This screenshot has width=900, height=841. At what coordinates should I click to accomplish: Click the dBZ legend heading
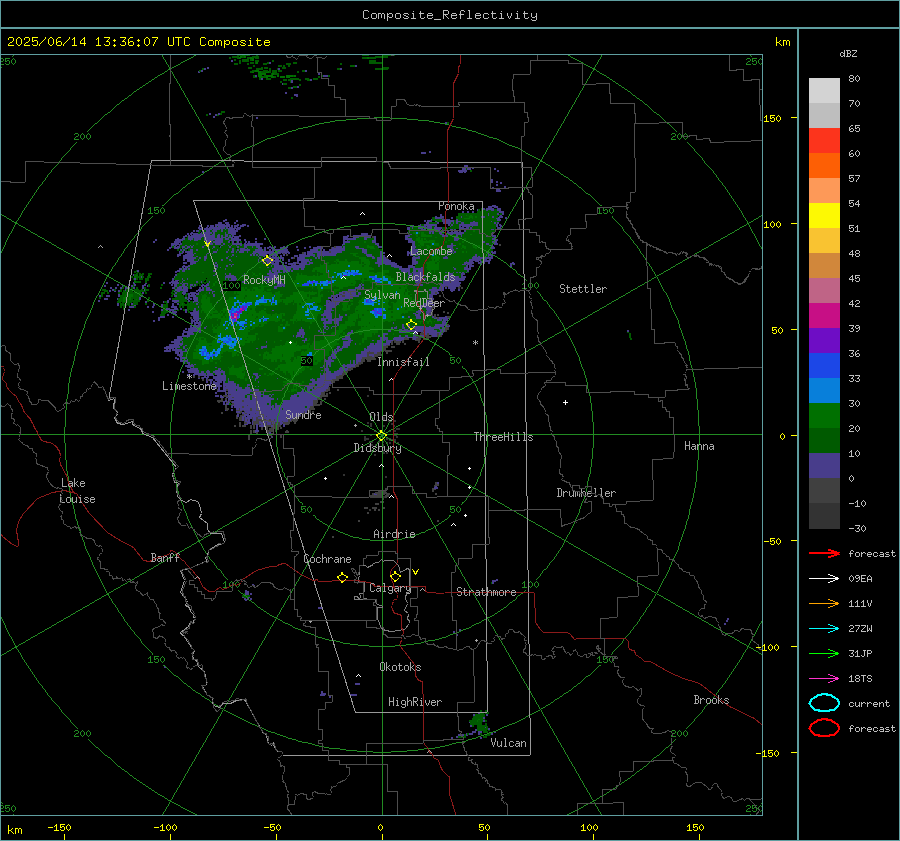point(848,53)
